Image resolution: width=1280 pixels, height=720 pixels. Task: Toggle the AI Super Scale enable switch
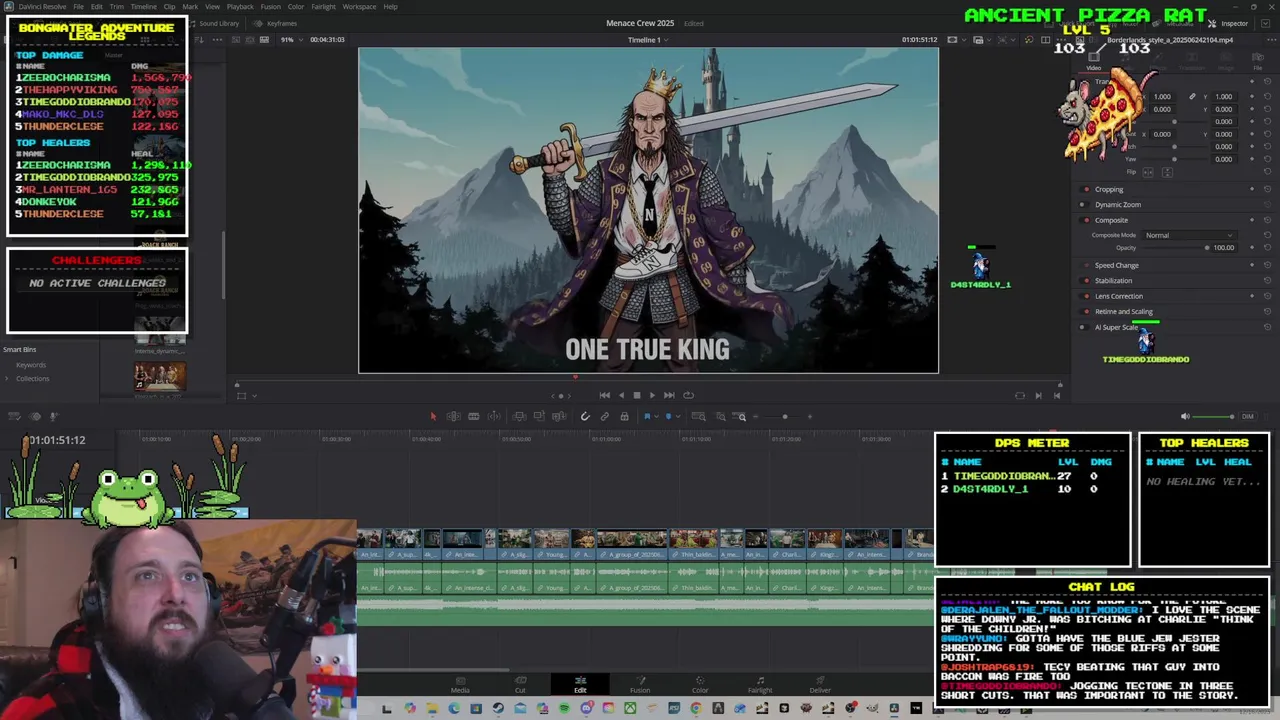point(1082,327)
